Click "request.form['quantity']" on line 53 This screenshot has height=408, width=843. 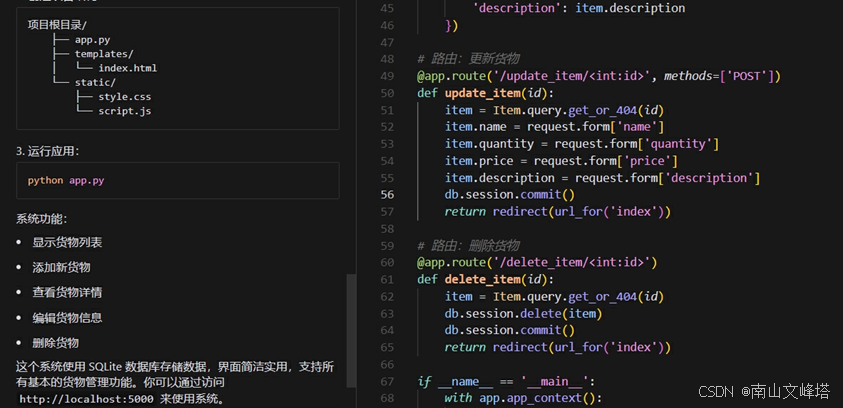point(637,144)
